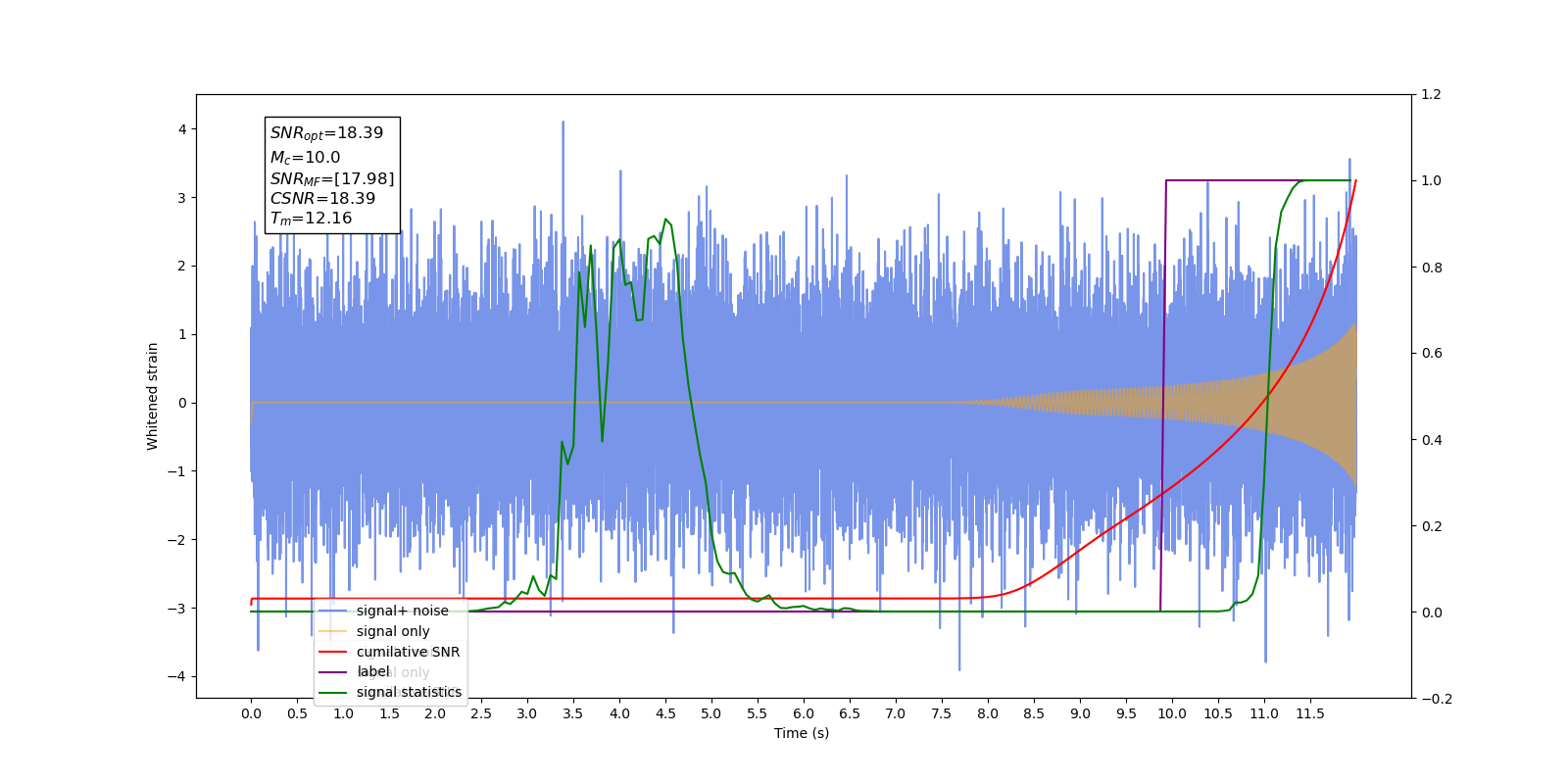Click the 'Time (s)' x-axis label
1568x784 pixels.
point(802,733)
